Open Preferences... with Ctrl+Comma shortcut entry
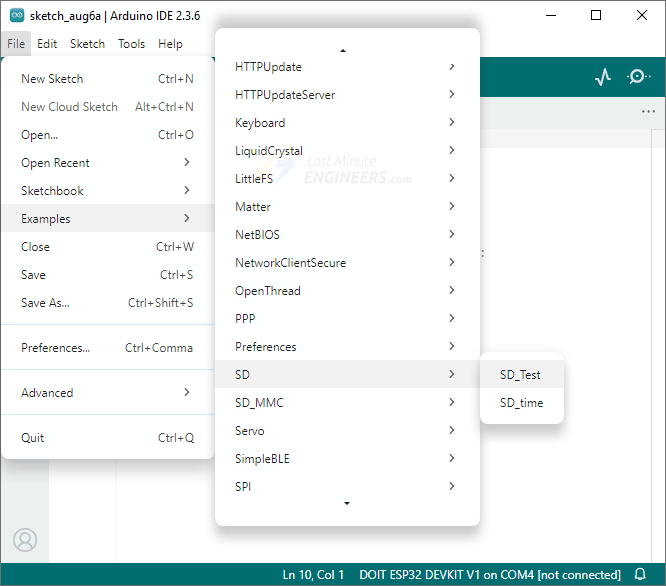This screenshot has height=586, width=666. (x=107, y=348)
